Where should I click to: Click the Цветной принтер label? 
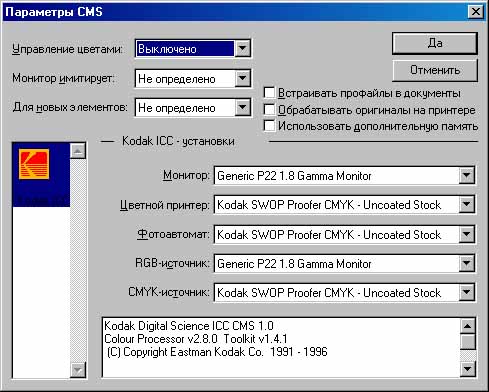coord(165,205)
